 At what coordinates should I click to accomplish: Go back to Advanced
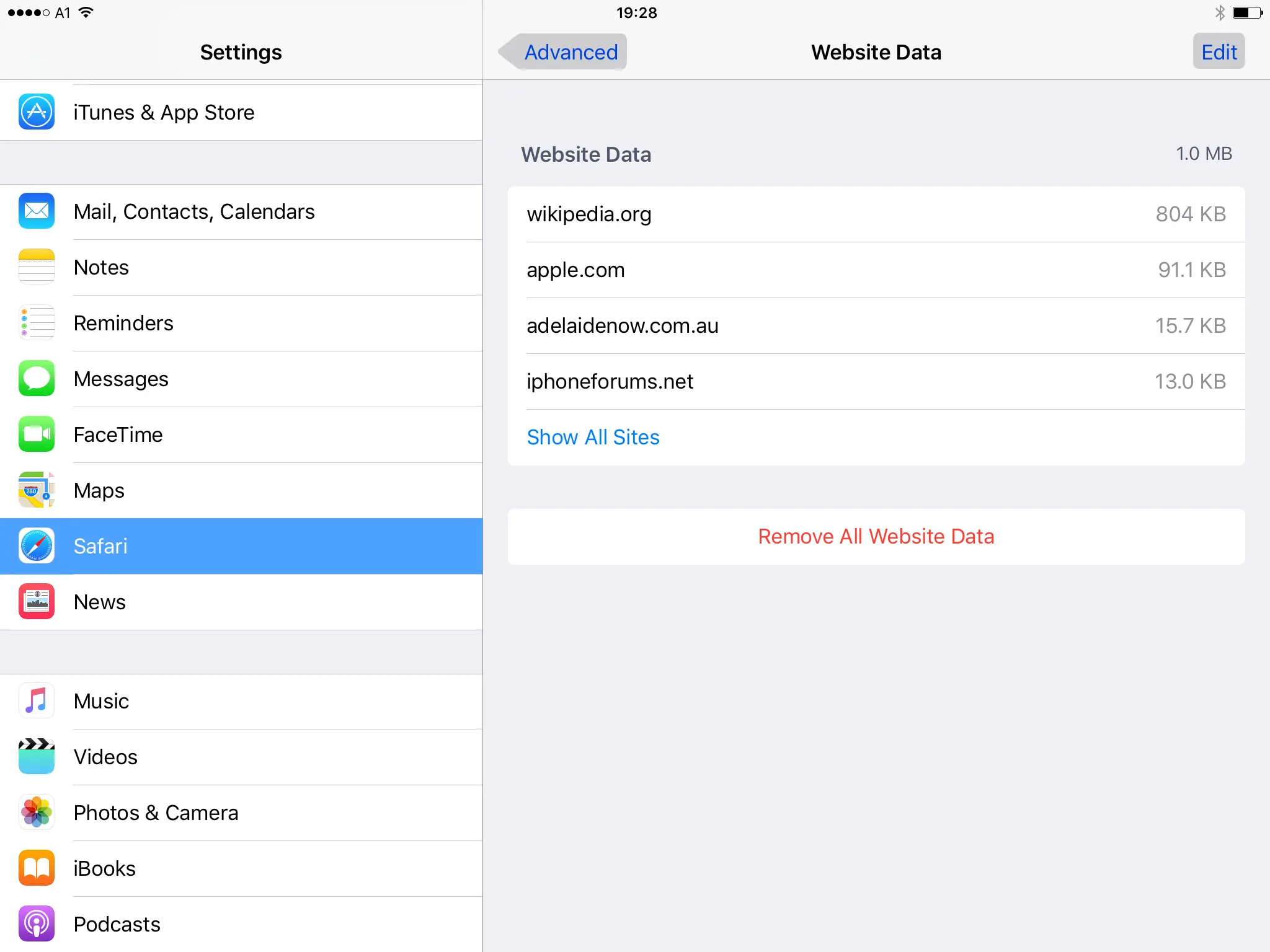(563, 52)
